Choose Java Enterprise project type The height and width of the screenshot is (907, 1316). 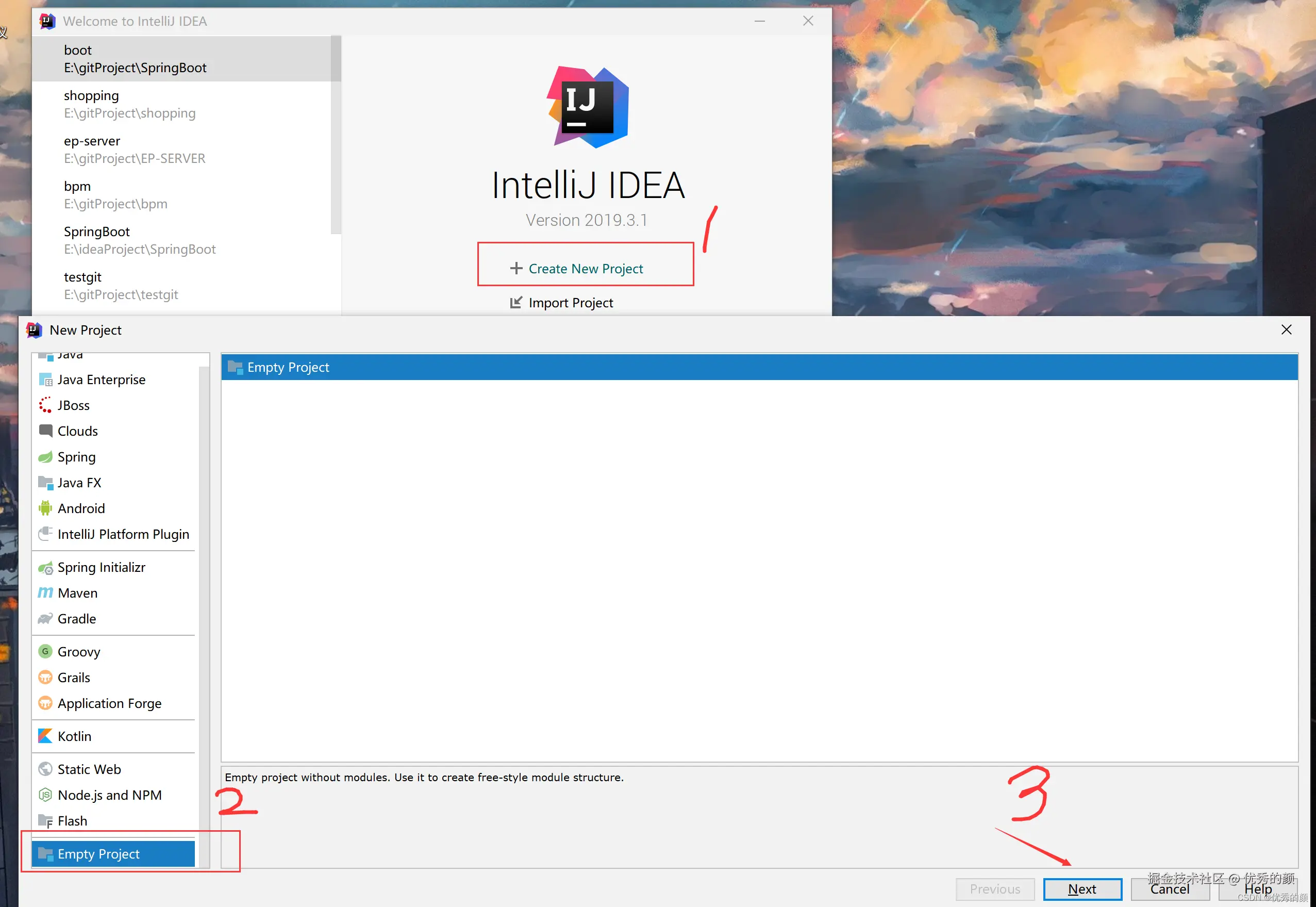(x=101, y=380)
